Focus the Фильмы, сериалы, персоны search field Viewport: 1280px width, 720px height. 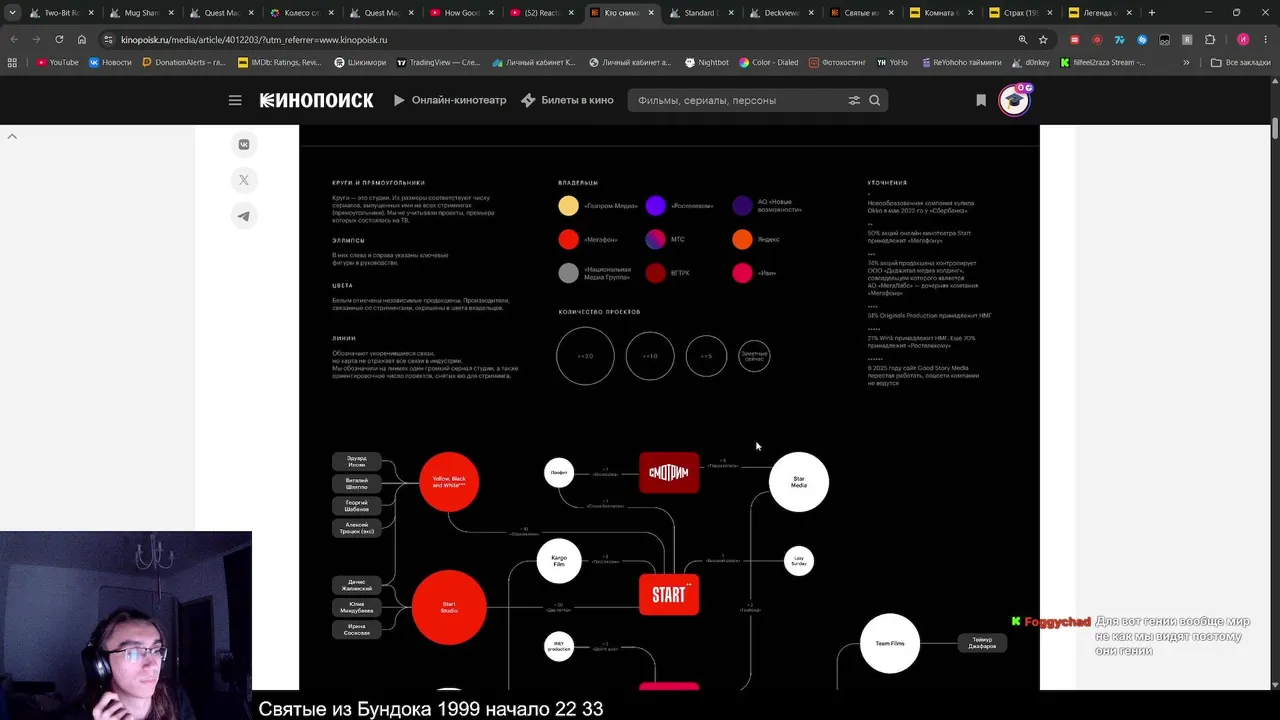[739, 100]
